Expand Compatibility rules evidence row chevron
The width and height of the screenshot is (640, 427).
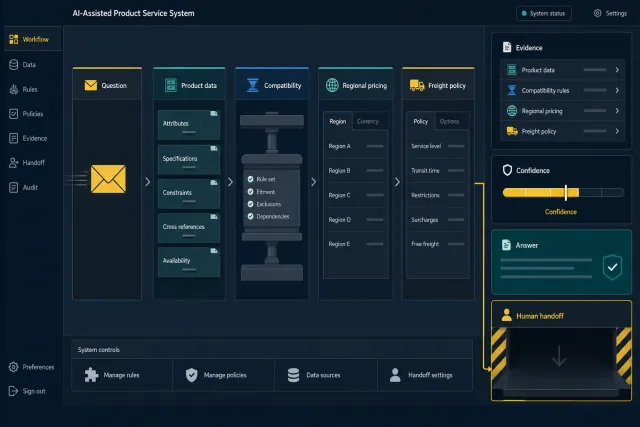pos(617,90)
